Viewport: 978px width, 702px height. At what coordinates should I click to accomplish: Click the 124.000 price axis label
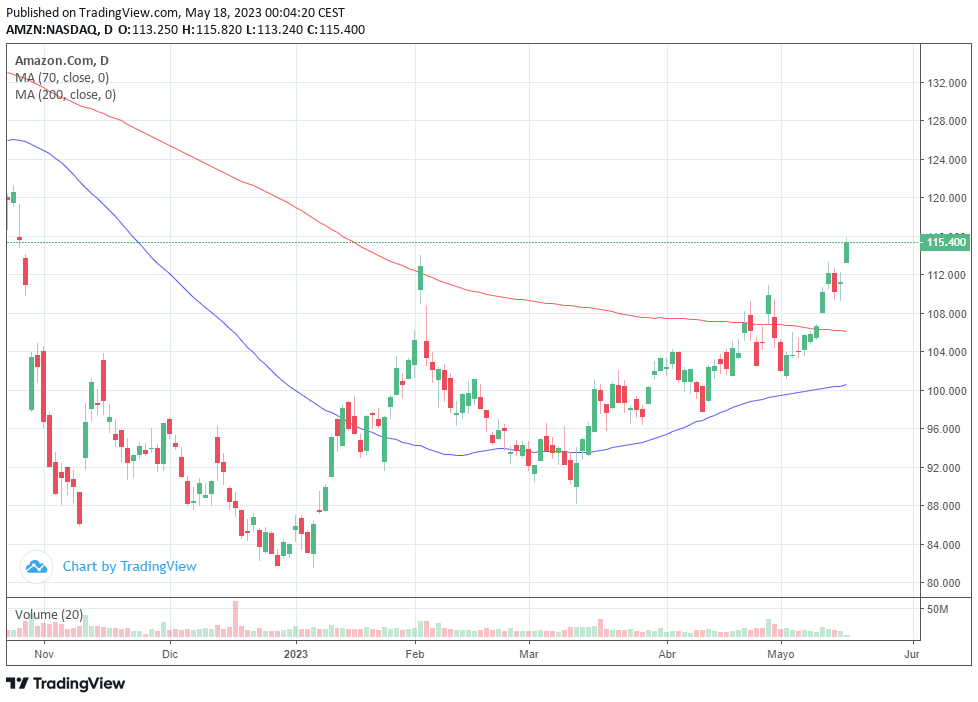(x=946, y=160)
